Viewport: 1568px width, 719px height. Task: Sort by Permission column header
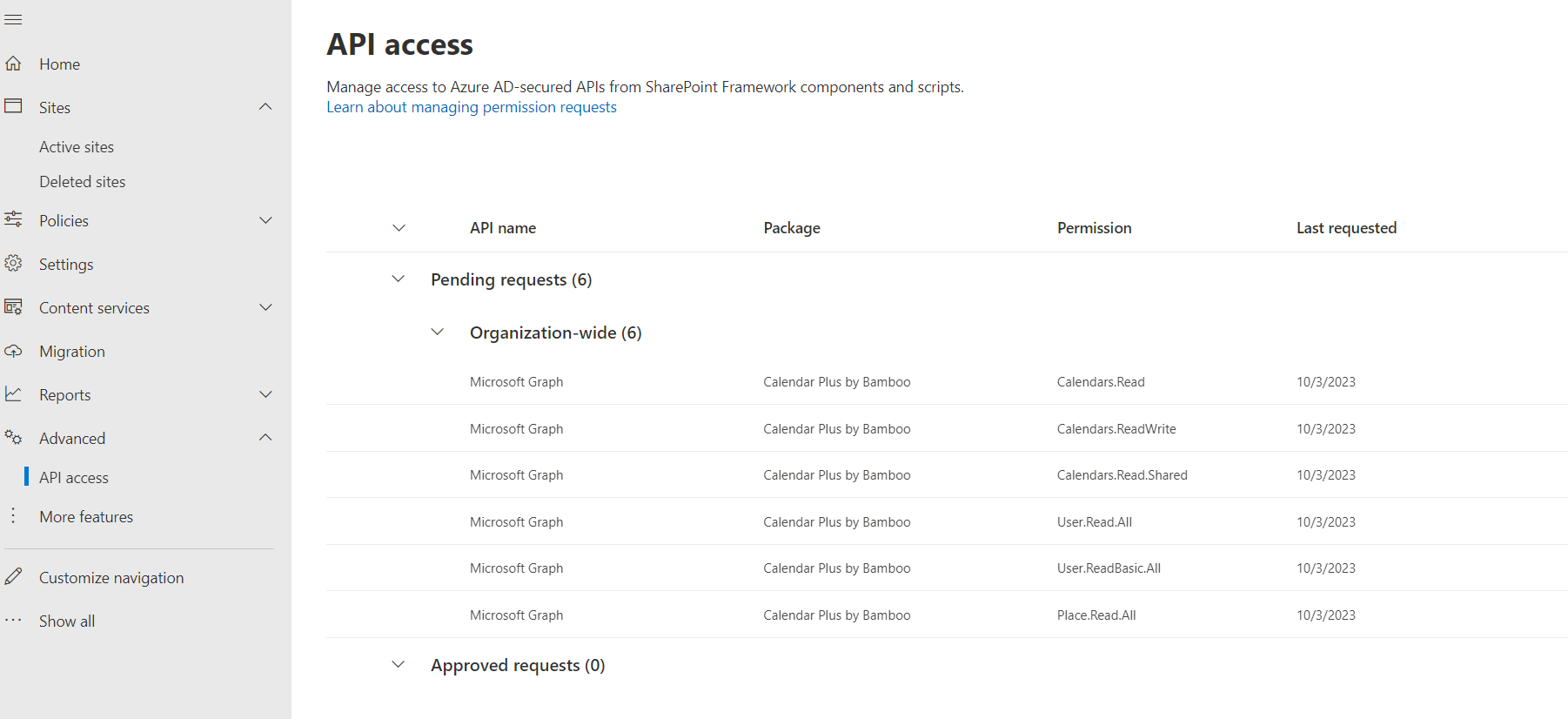pyautogui.click(x=1095, y=228)
